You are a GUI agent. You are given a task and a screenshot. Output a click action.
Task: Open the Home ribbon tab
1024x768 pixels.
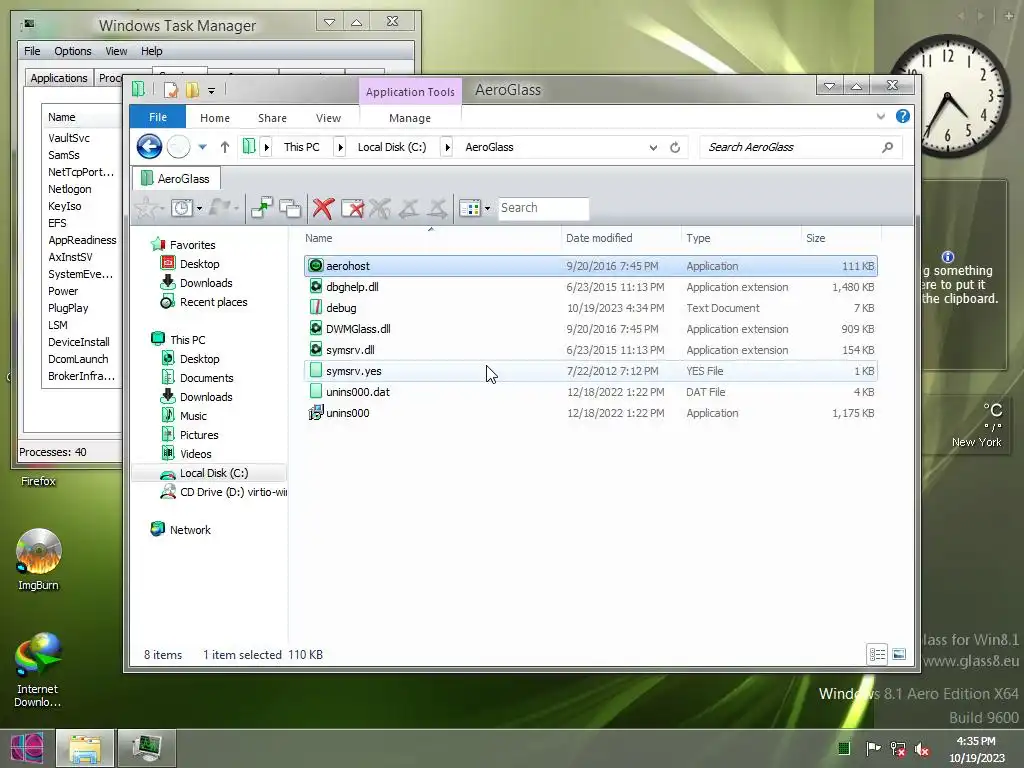(215, 118)
